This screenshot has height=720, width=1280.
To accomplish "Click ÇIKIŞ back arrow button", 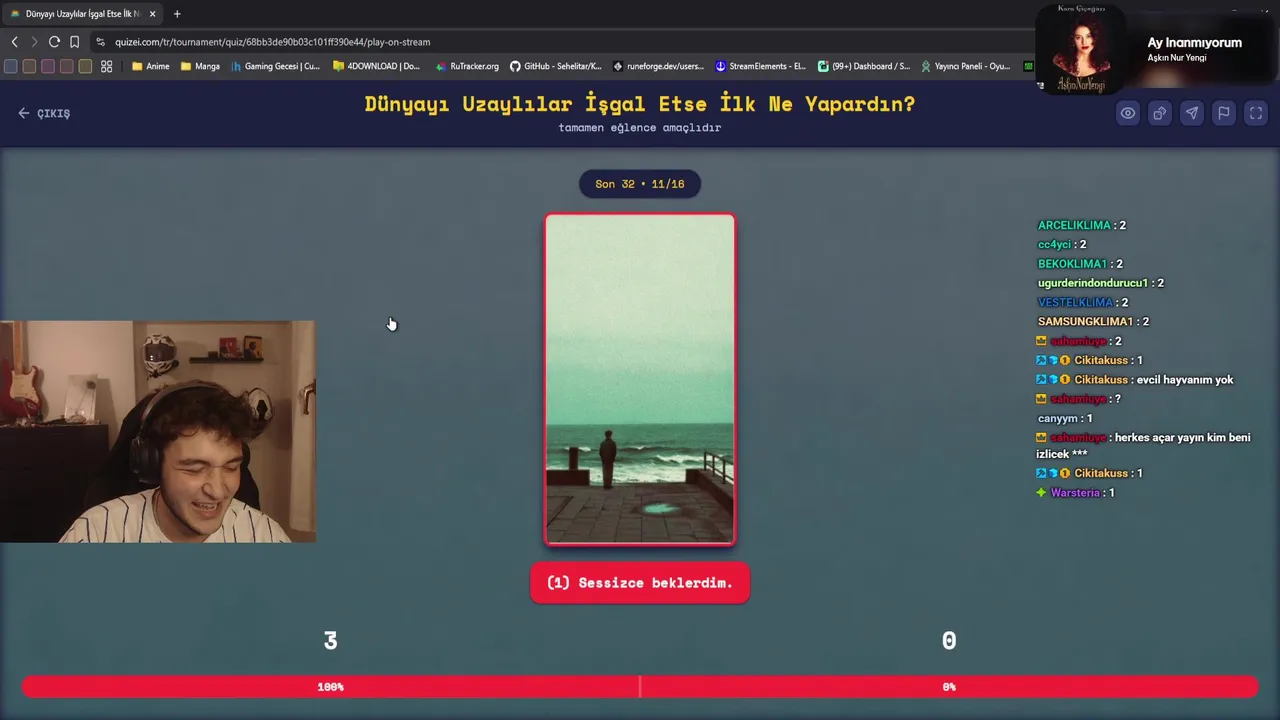I will (44, 113).
